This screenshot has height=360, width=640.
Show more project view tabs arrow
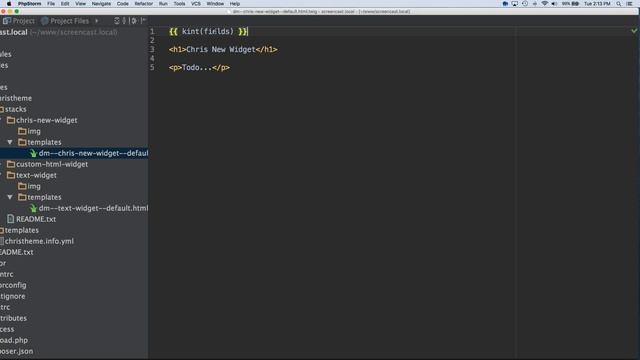(x=97, y=21)
